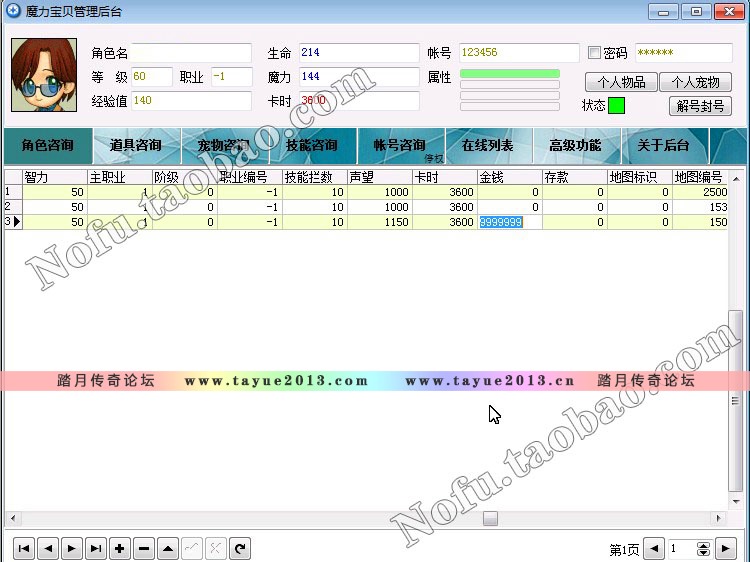Click the green 属性 progress bar
Image resolution: width=750 pixels, height=562 pixels.
pyautogui.click(x=510, y=73)
